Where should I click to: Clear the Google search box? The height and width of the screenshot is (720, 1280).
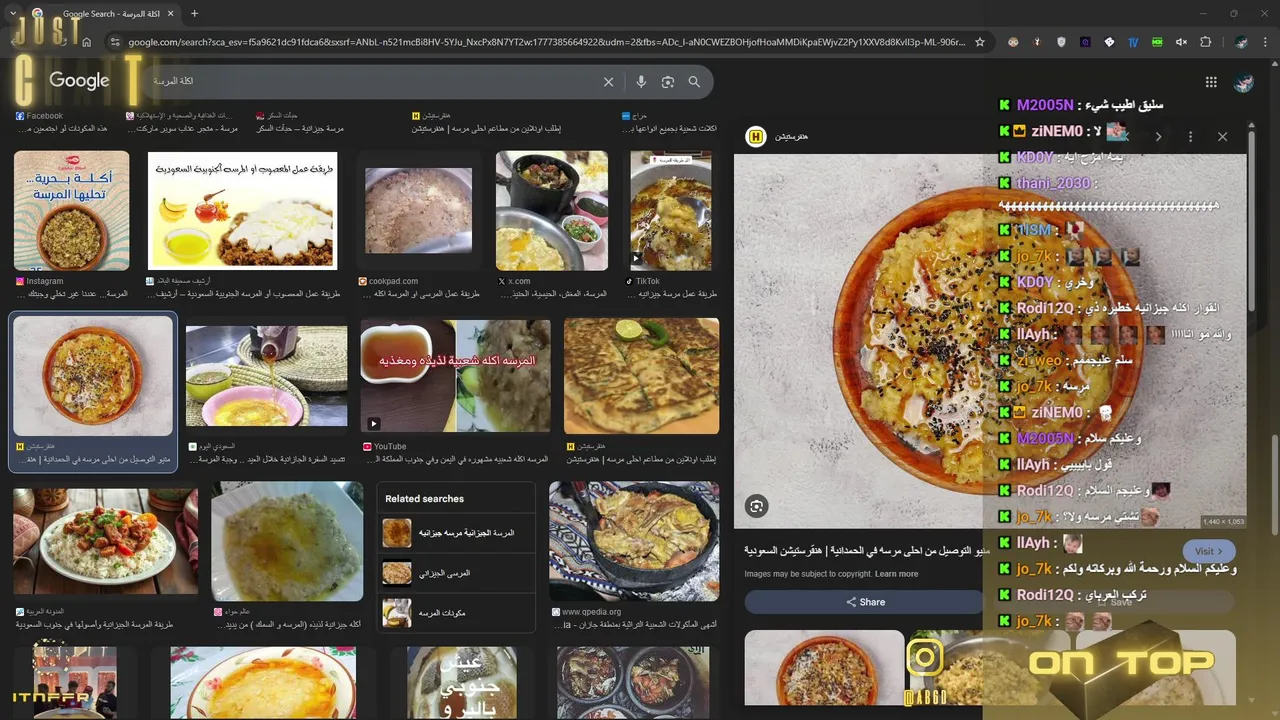click(608, 82)
